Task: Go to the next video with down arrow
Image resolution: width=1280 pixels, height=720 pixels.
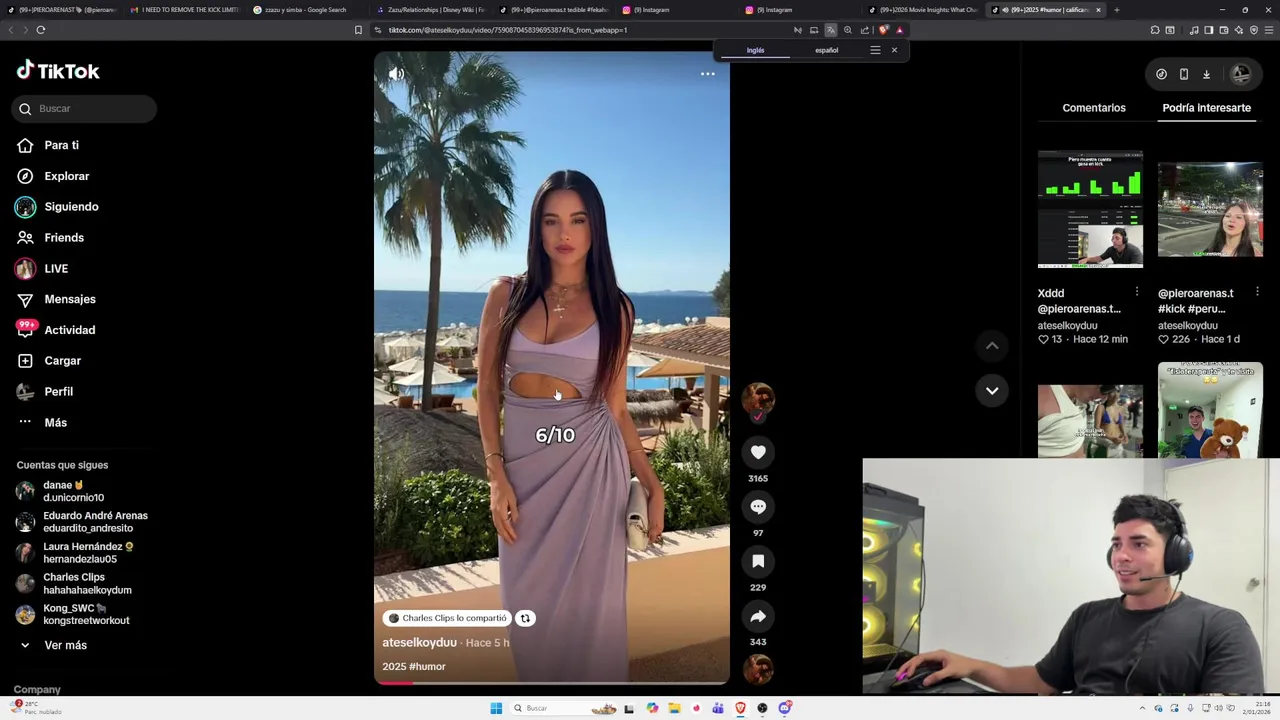Action: [x=992, y=391]
